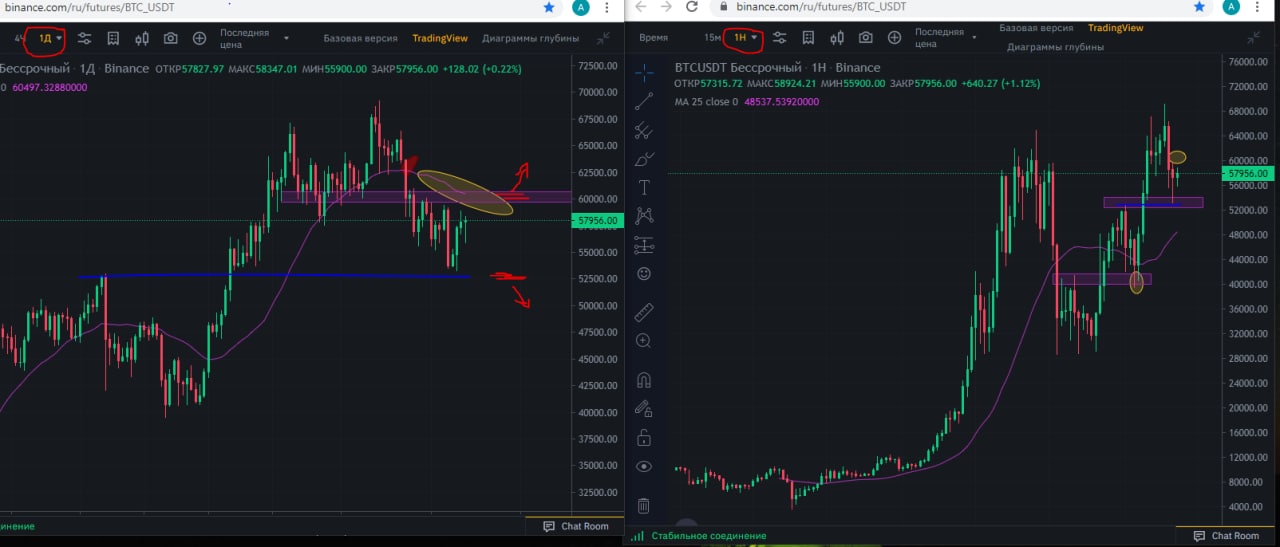Open indicators template icon in left window
Viewport: 1280px width, 547px height.
pyautogui.click(x=113, y=38)
